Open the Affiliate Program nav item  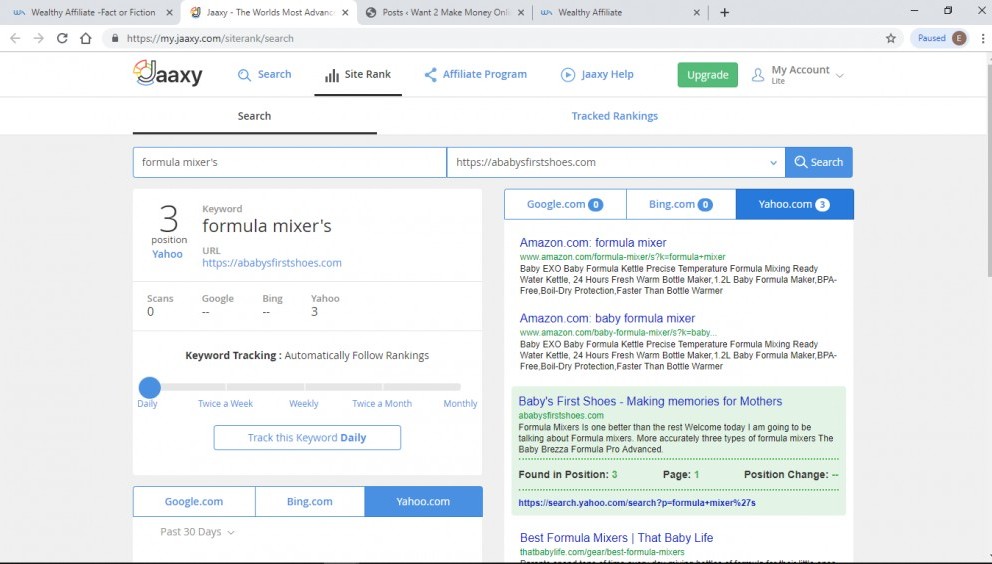[475, 75]
